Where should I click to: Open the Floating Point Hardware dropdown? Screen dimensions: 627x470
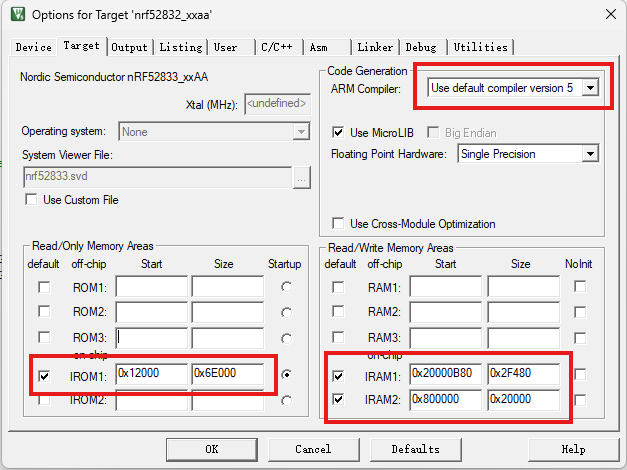(x=590, y=154)
